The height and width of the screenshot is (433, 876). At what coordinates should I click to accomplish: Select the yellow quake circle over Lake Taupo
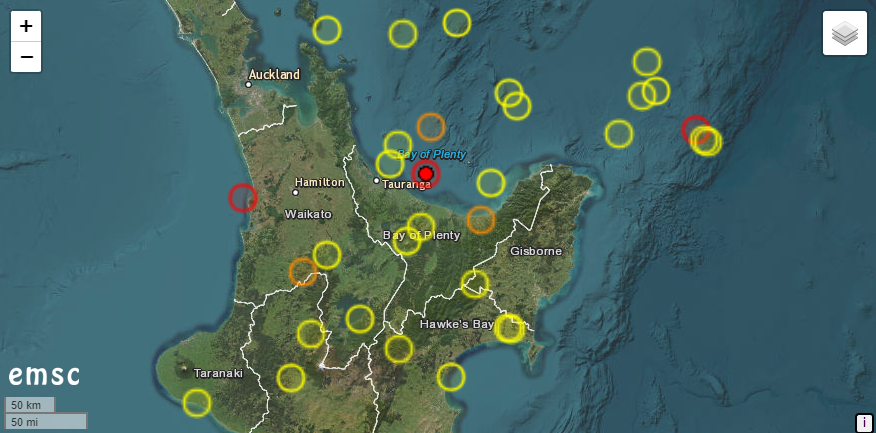click(360, 319)
